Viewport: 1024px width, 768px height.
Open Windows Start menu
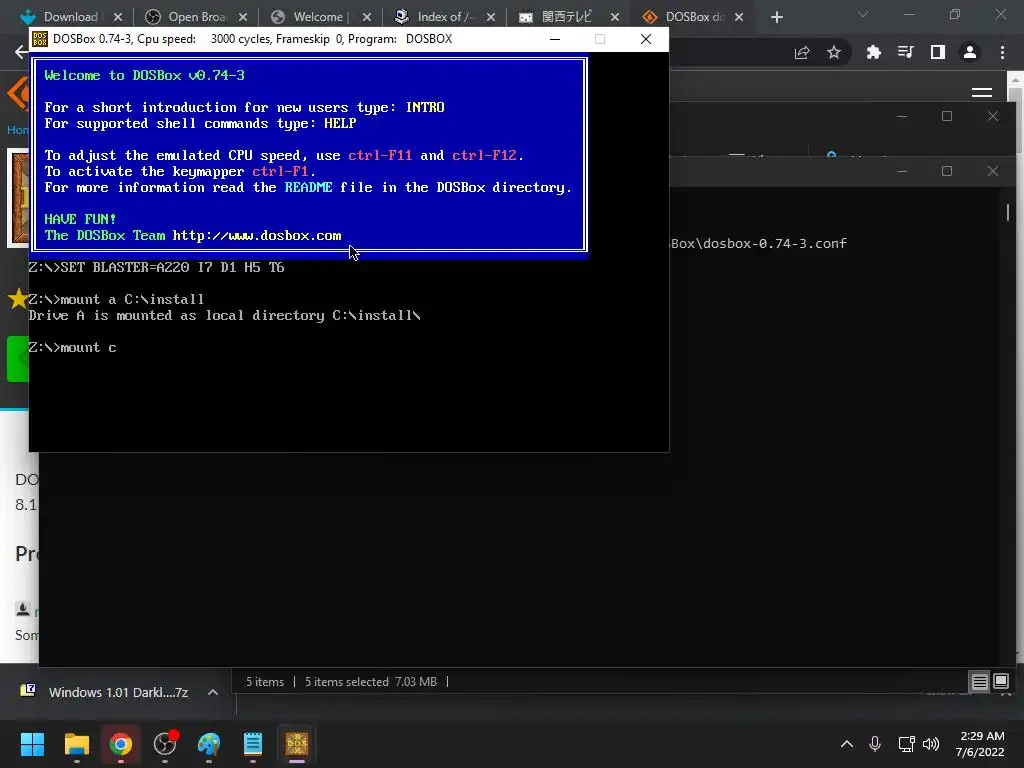(32, 744)
